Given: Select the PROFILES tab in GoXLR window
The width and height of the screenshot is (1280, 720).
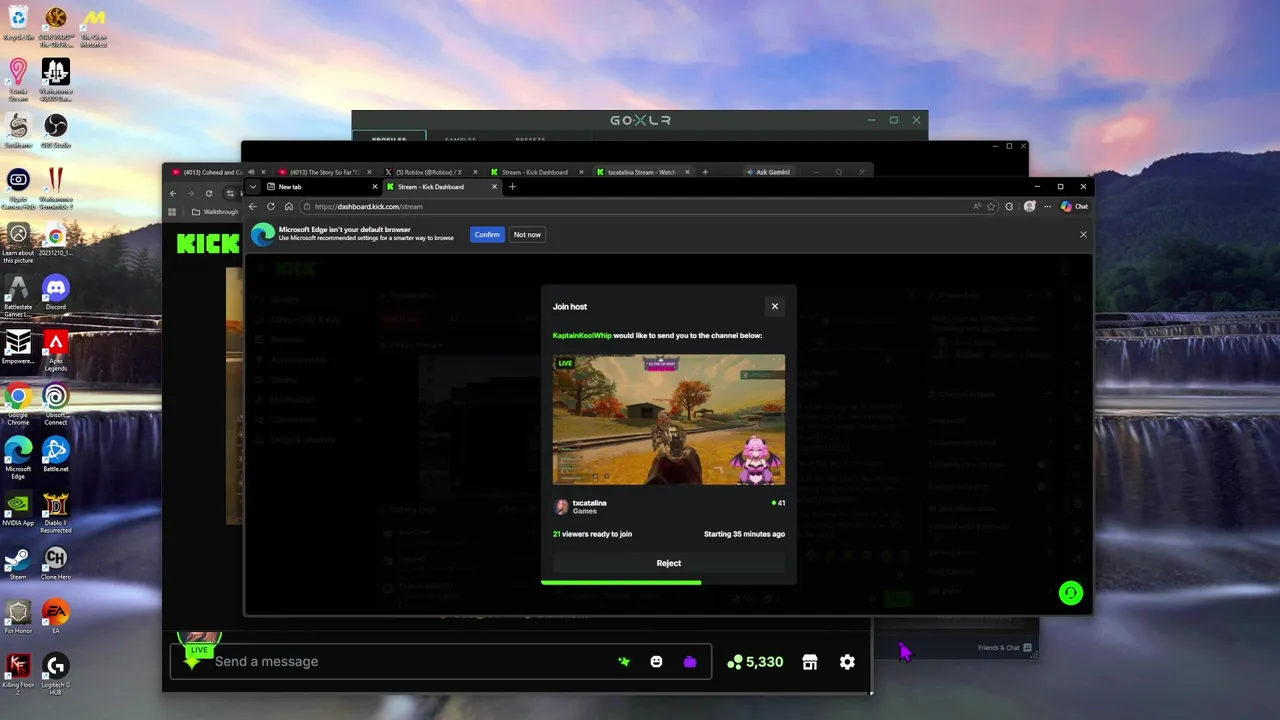Looking at the screenshot, I should [389, 139].
